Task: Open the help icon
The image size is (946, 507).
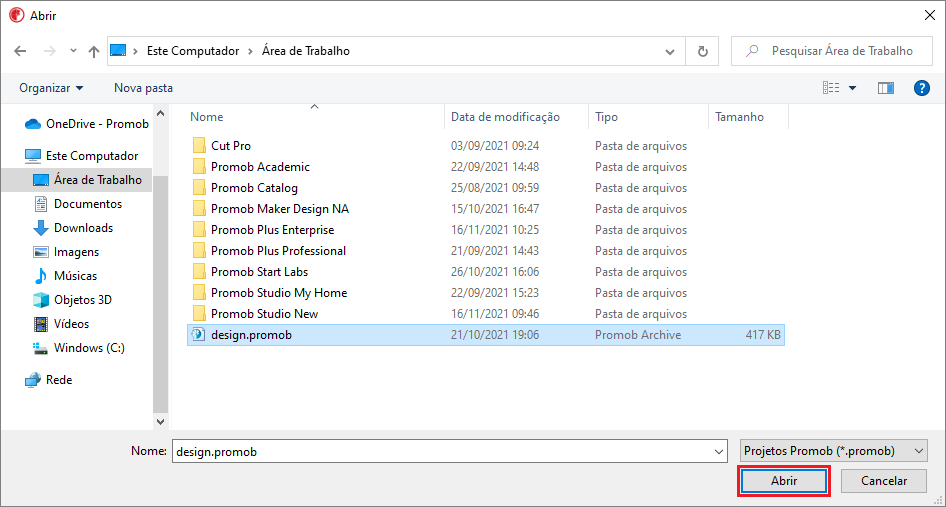Action: (x=922, y=88)
